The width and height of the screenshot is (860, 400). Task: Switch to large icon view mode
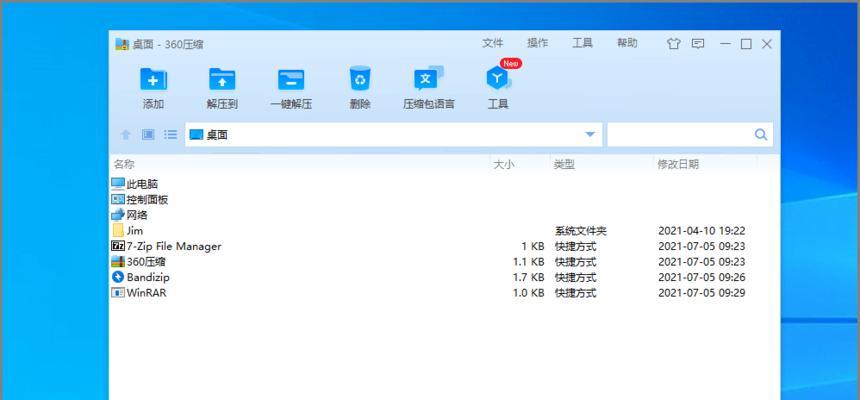(148, 134)
